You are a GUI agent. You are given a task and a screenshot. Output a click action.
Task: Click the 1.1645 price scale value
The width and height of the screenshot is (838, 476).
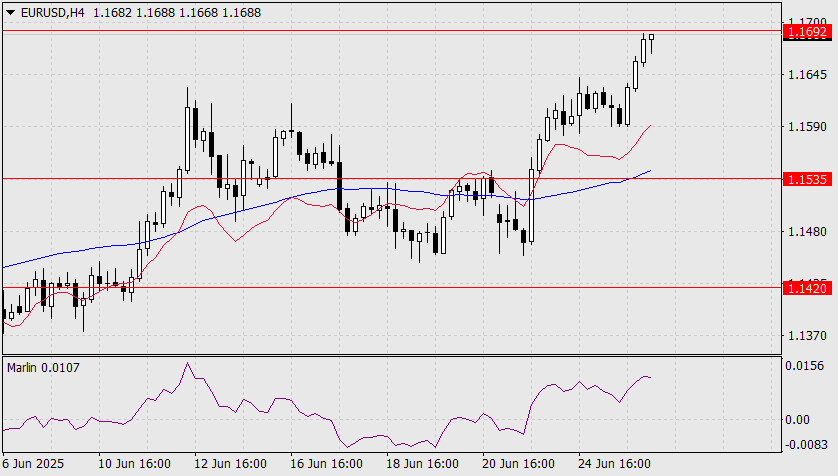coord(807,75)
